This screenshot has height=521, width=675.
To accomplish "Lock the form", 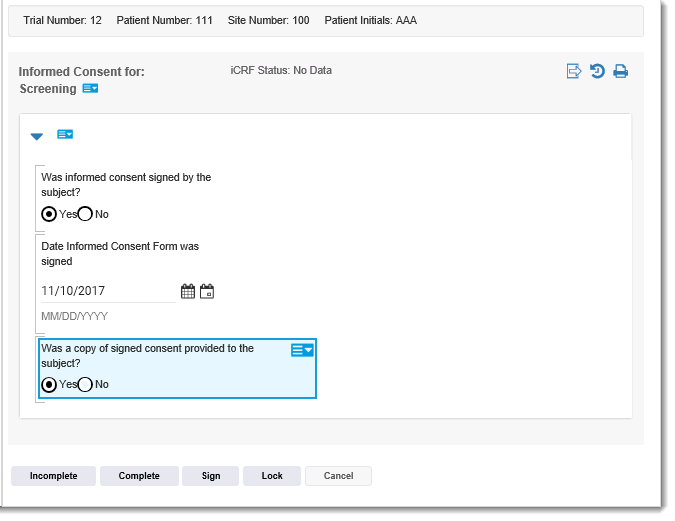I will 272,476.
